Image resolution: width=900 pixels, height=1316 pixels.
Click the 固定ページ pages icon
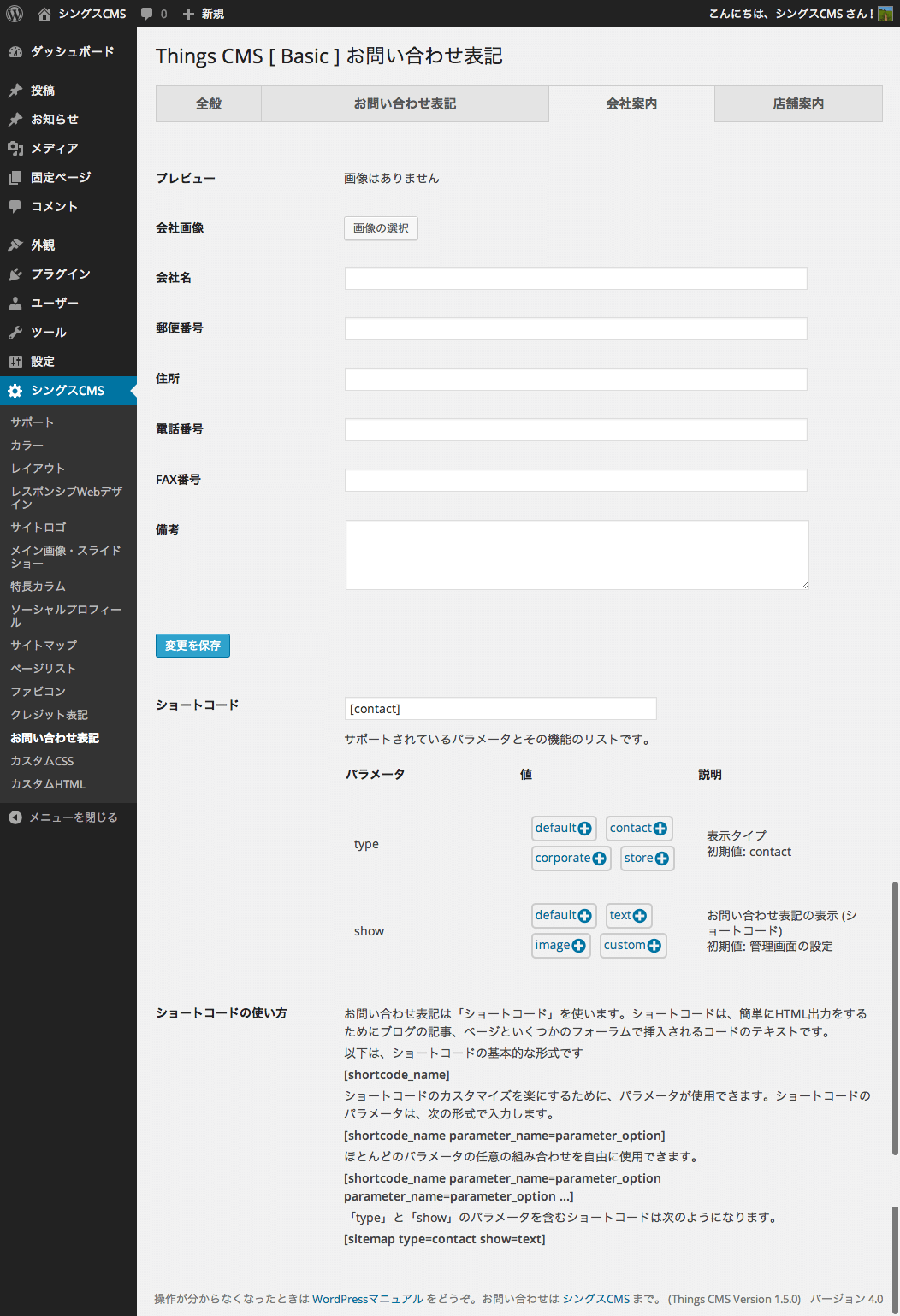(15, 178)
